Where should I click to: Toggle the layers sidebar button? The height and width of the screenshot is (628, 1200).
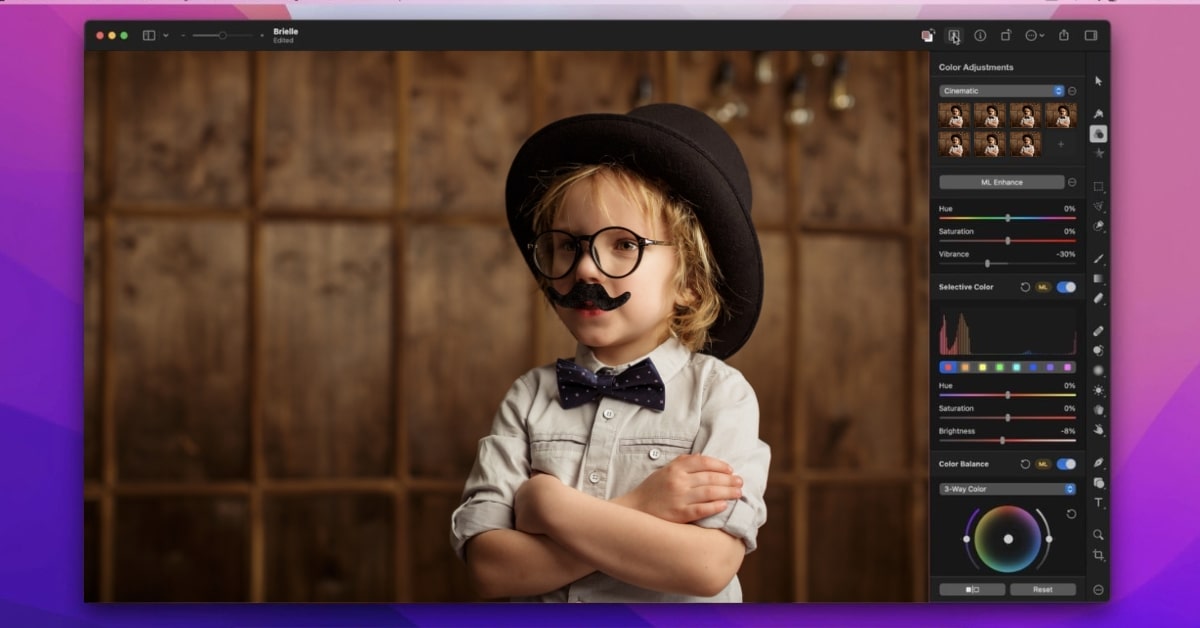click(x=149, y=35)
